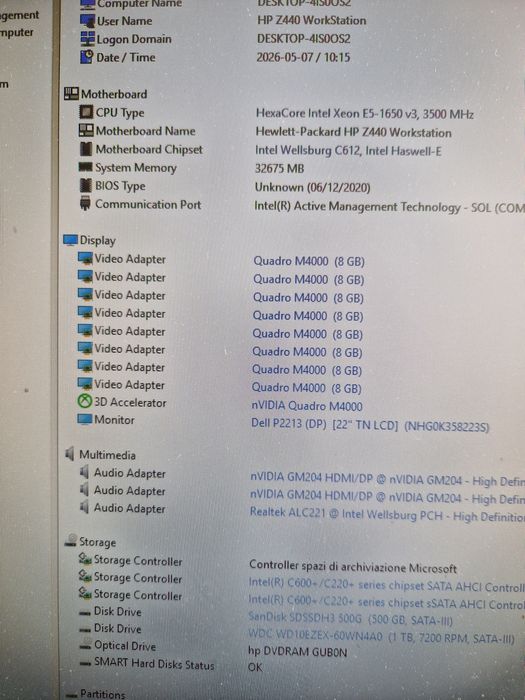Click the 'Motherboard' section heading

(x=114, y=94)
